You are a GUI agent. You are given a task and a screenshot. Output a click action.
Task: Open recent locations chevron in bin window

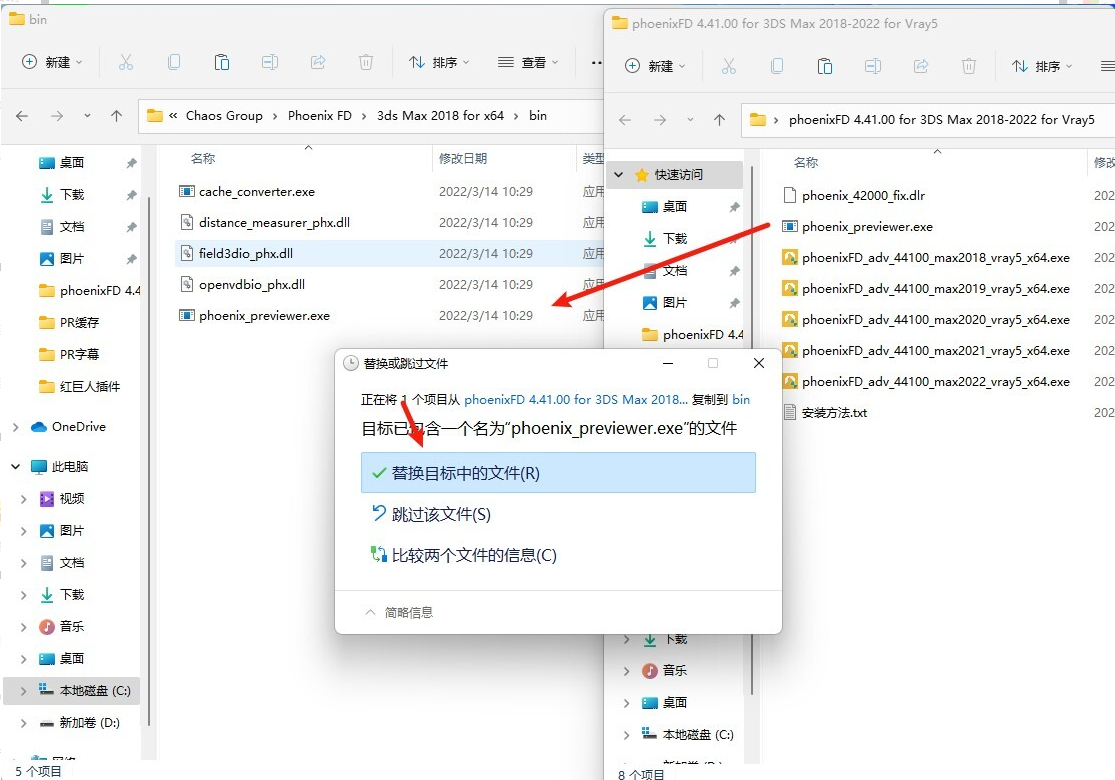click(x=87, y=116)
